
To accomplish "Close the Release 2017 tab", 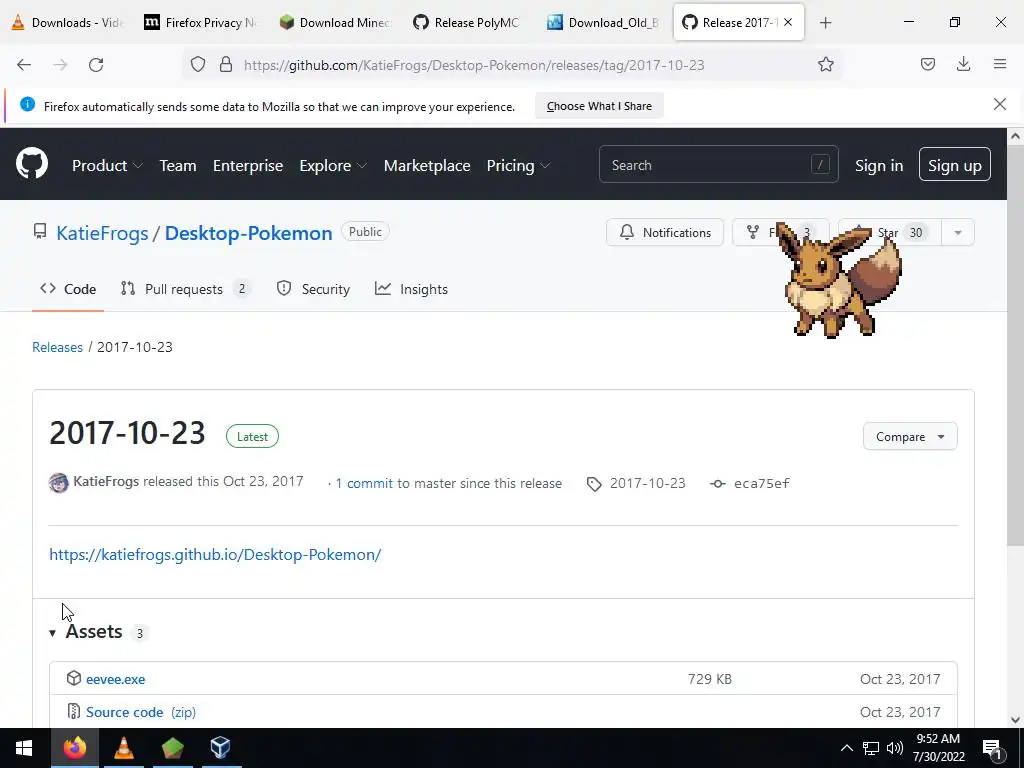I will (788, 22).
